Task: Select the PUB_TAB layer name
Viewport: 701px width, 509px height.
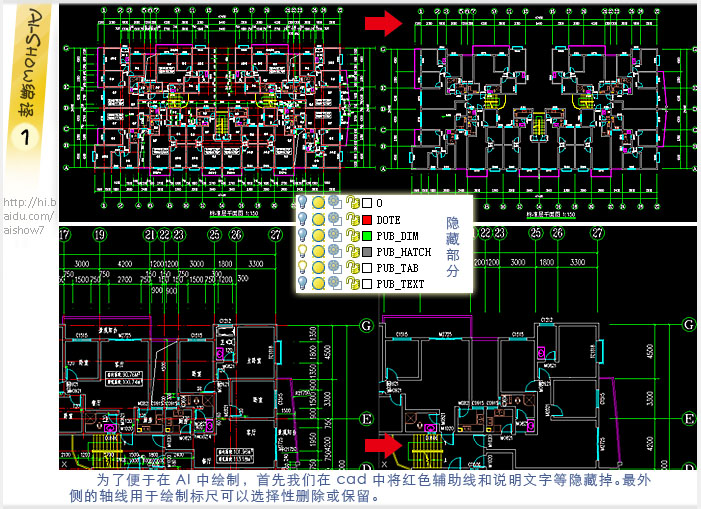Action: [x=397, y=268]
